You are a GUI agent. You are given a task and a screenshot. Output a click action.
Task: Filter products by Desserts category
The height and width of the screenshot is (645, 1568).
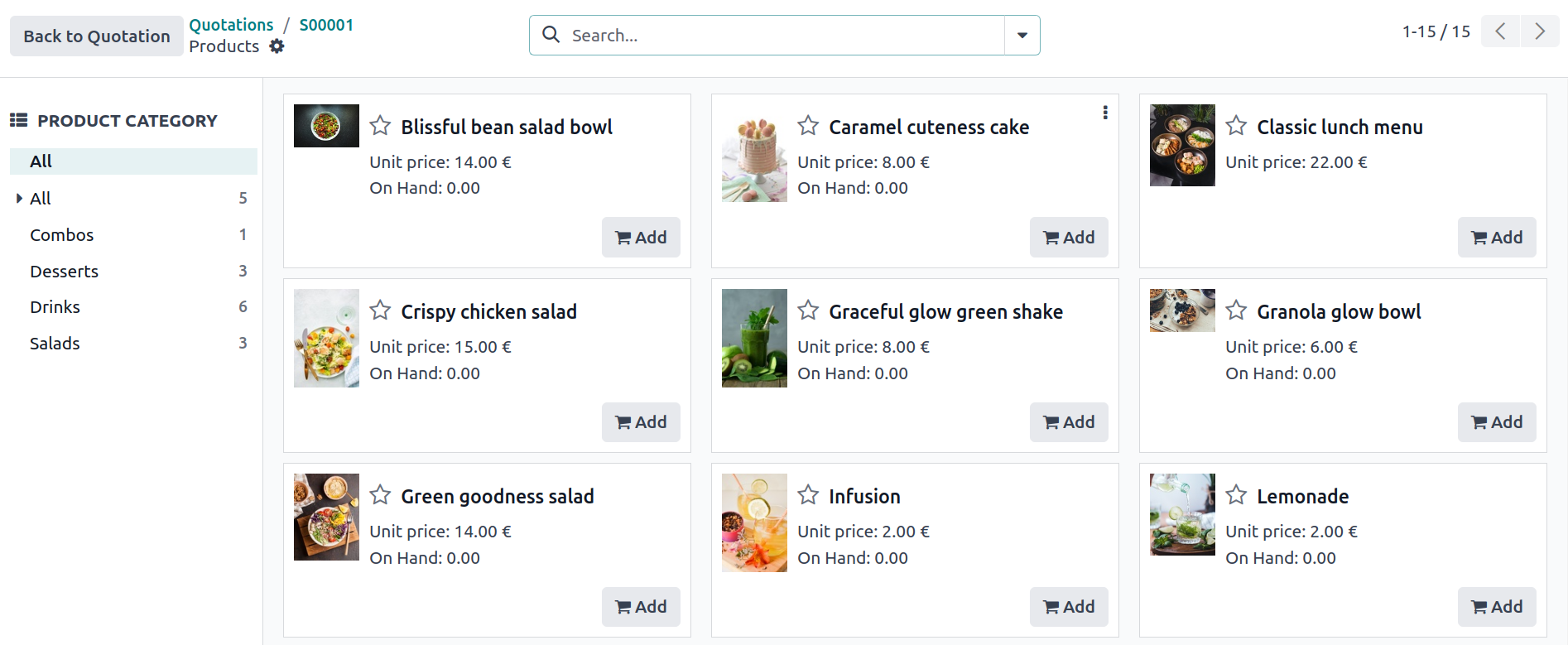click(x=64, y=271)
